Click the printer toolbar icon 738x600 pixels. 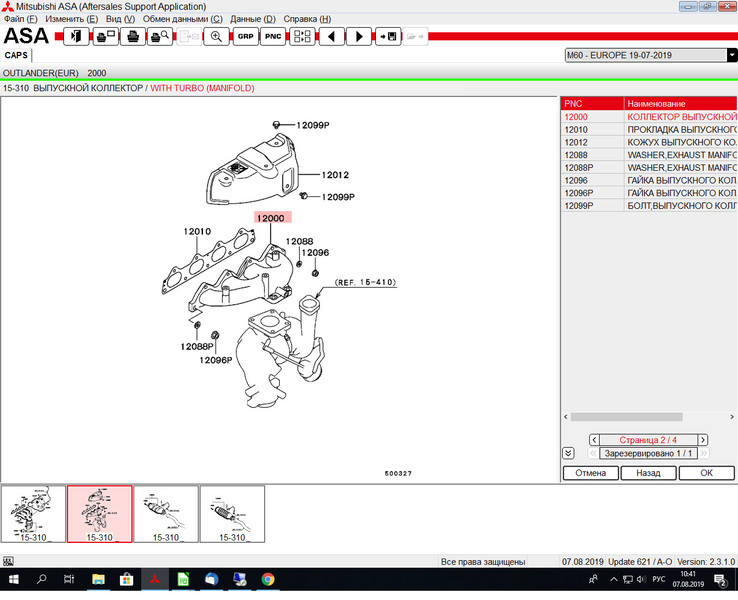(x=133, y=36)
